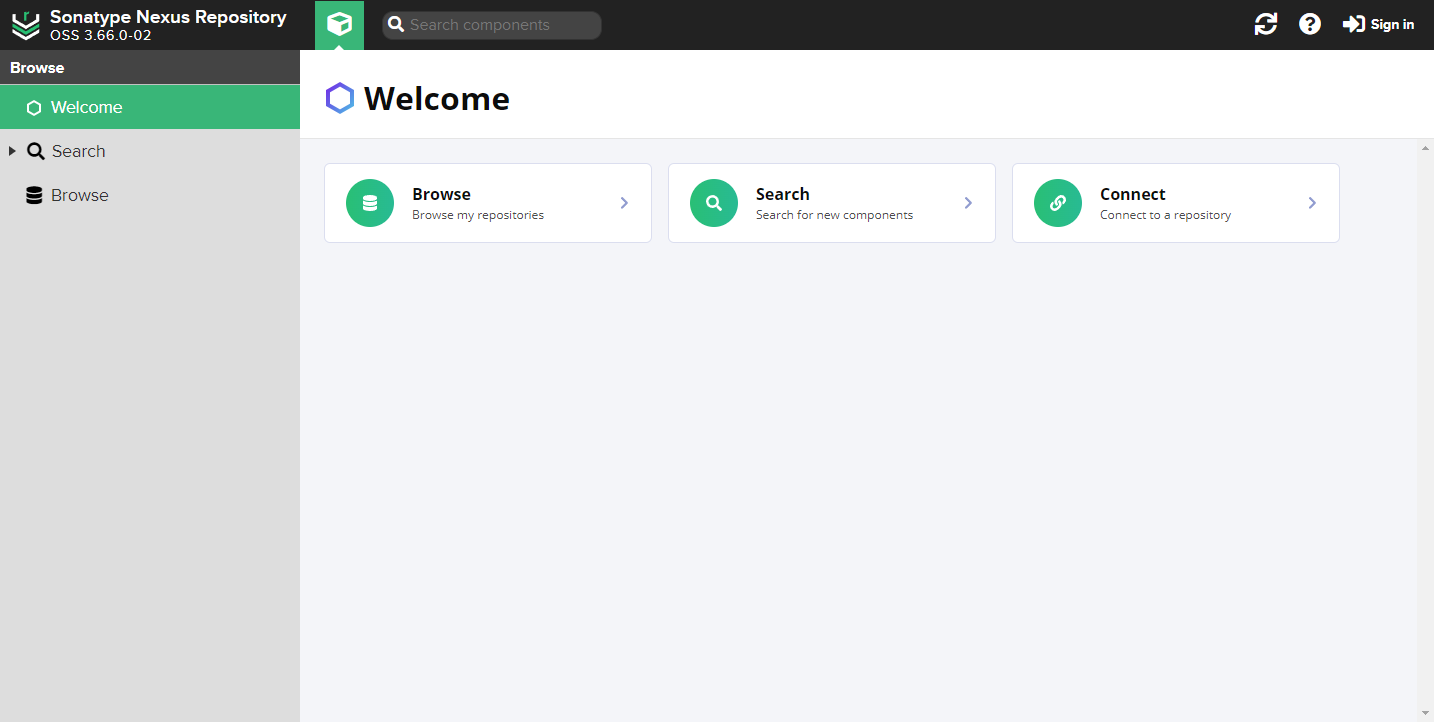Open Browse mode via header cube icon
Viewport: 1434px width, 722px height.
click(x=339, y=25)
